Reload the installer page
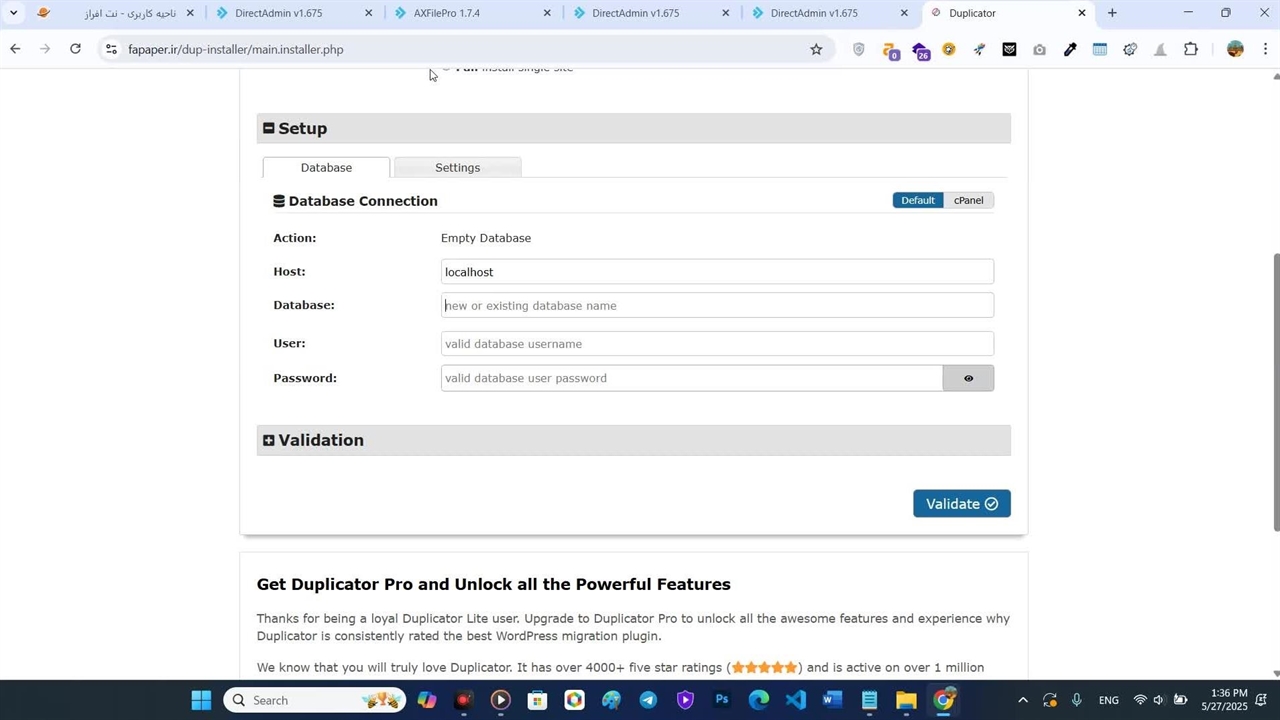 75,49
